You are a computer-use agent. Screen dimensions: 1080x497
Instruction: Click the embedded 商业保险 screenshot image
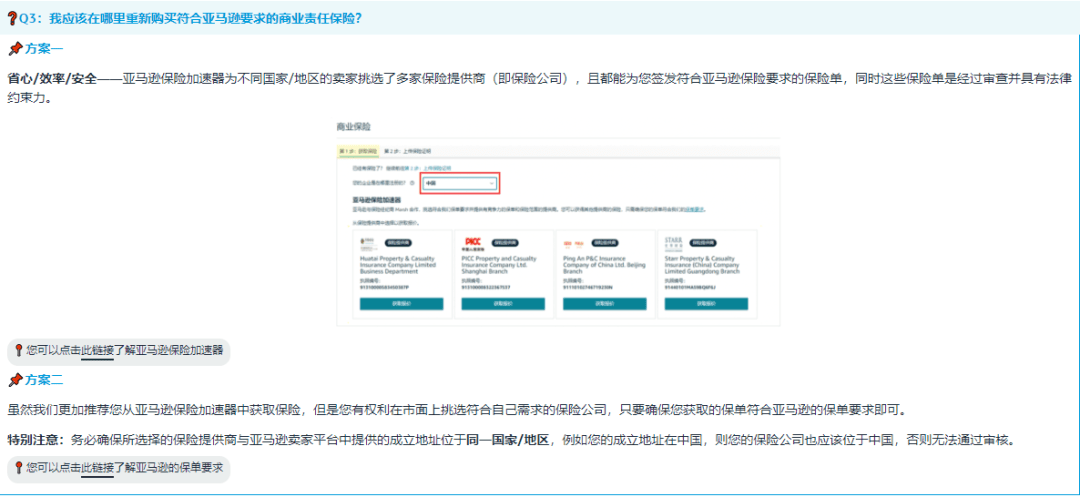559,222
